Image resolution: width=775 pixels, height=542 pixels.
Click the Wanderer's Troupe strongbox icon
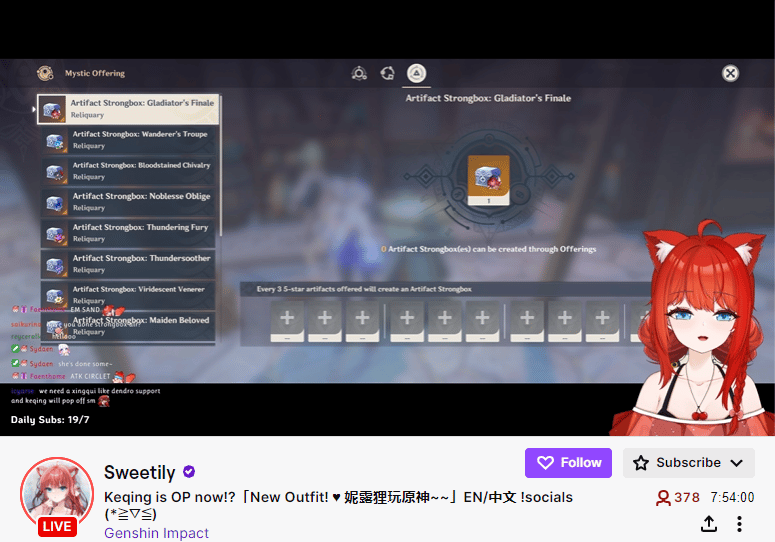pos(55,140)
